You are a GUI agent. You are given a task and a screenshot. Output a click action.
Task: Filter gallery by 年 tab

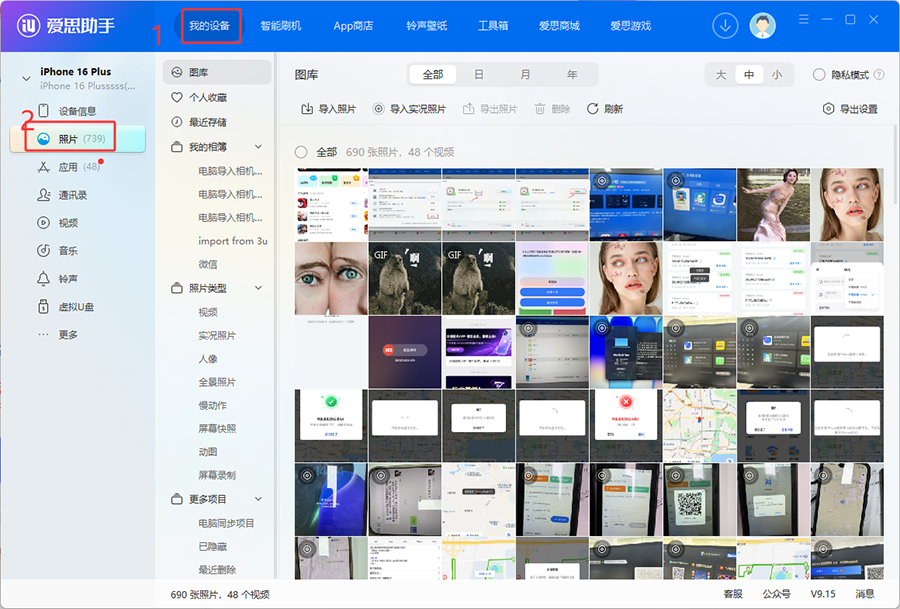[572, 75]
